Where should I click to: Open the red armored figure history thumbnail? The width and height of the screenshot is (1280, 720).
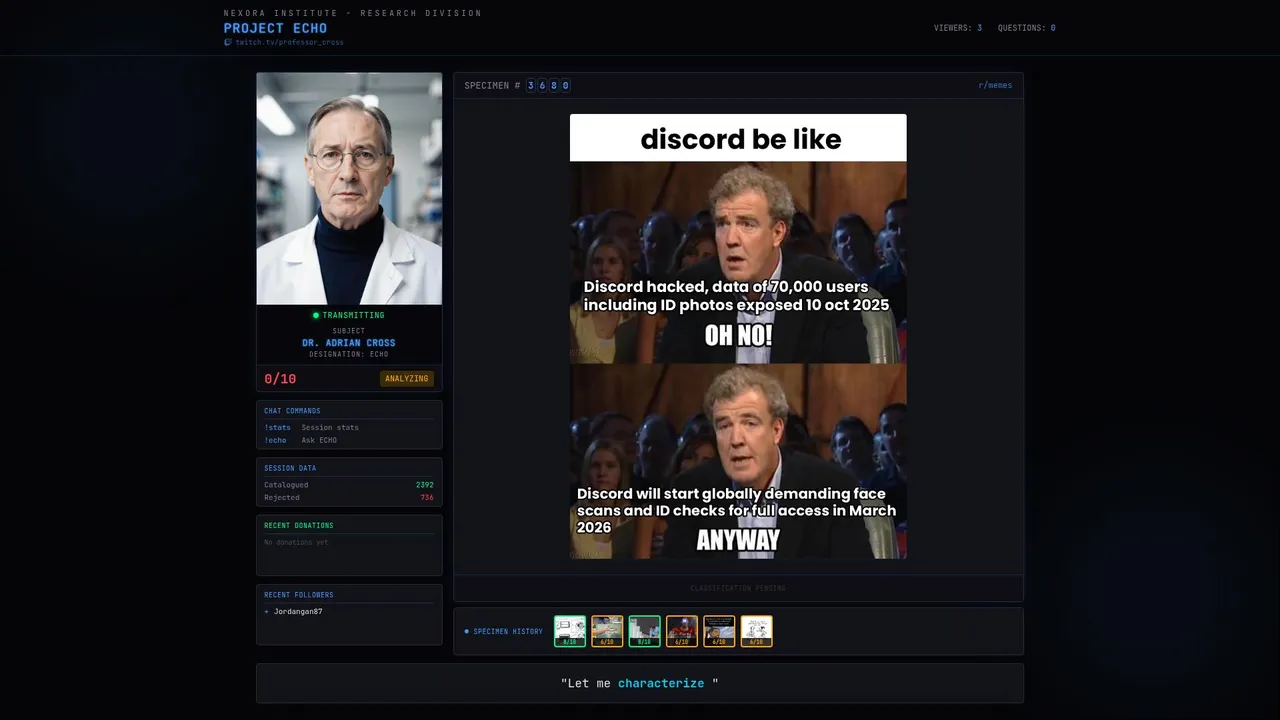(682, 631)
